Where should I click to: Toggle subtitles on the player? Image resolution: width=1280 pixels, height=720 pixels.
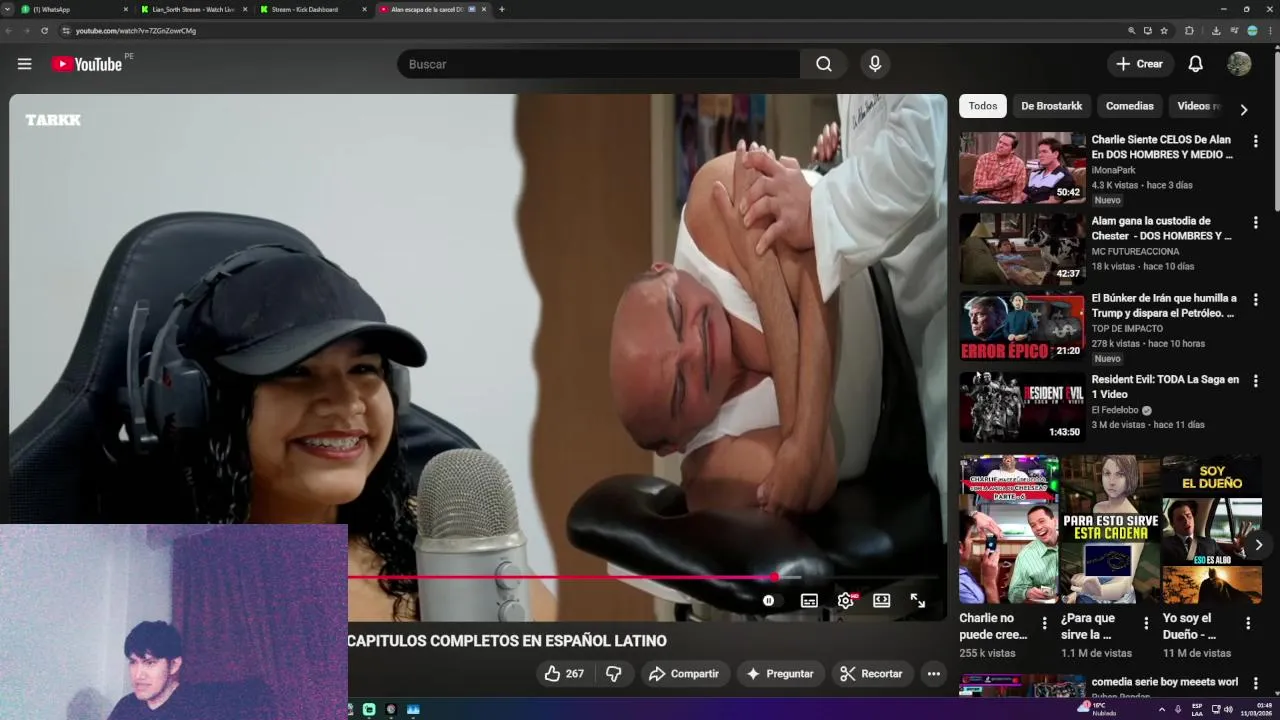[x=809, y=601]
